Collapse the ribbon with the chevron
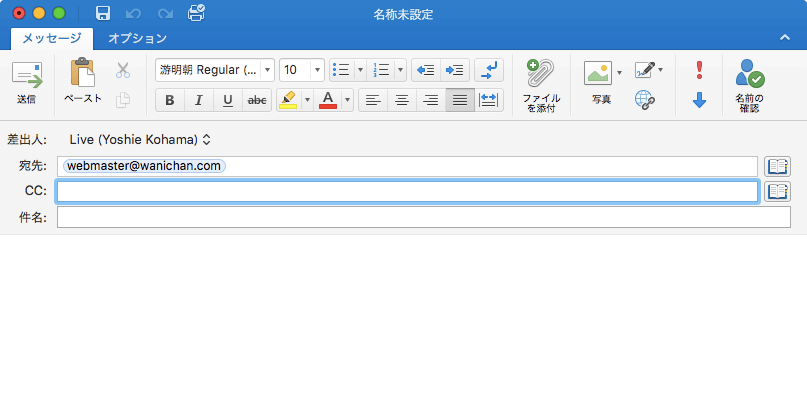807x400 pixels. [x=784, y=37]
